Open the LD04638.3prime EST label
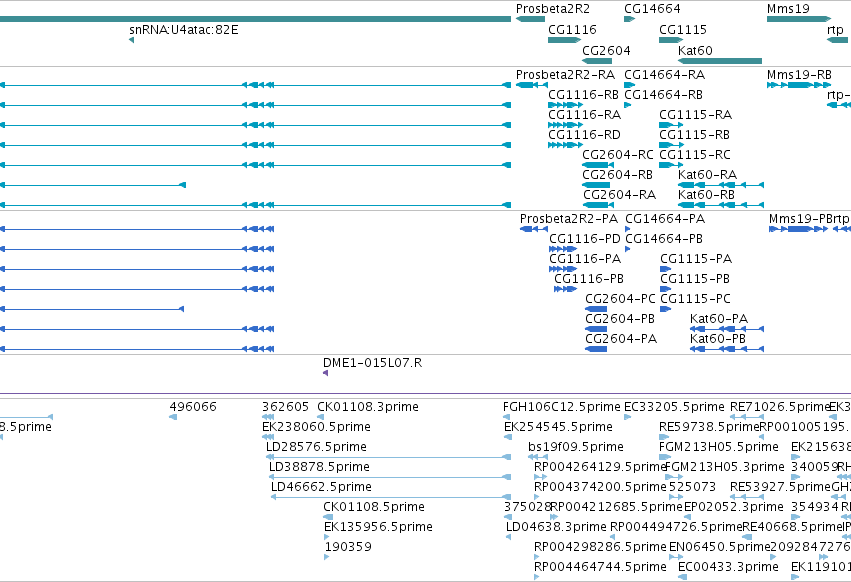Viewport: 851px width, 582px height. 556,528
